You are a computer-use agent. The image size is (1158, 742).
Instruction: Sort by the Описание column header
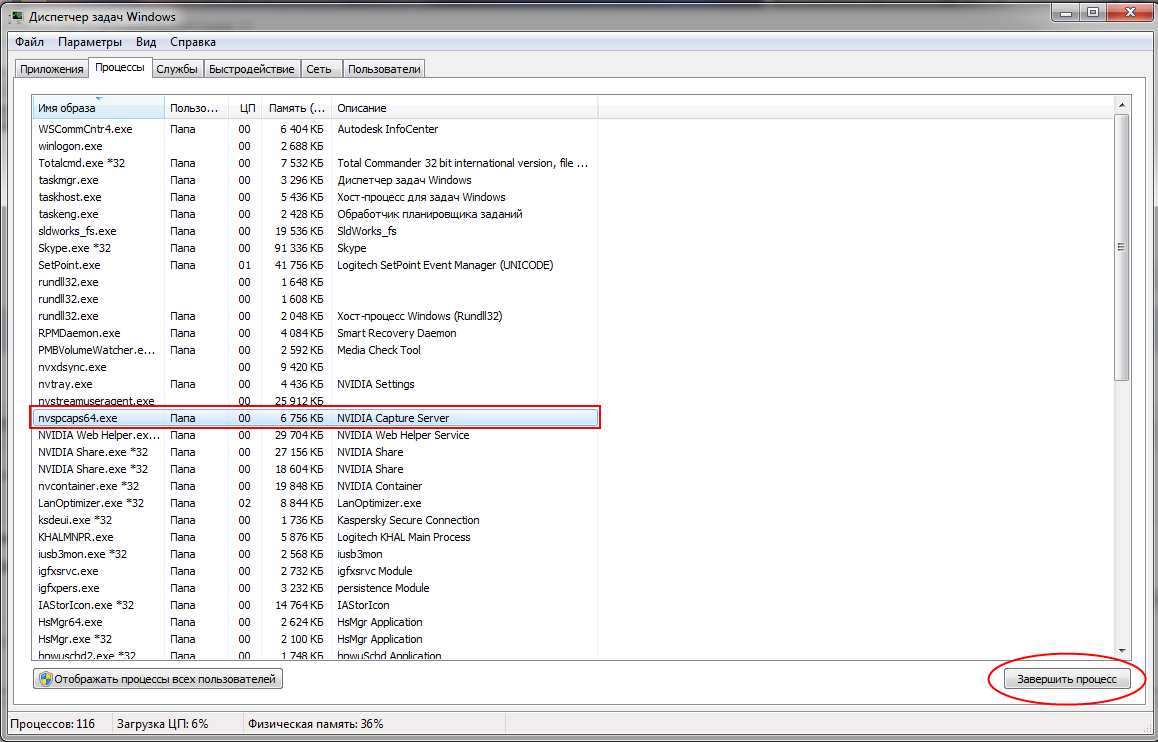click(465, 108)
